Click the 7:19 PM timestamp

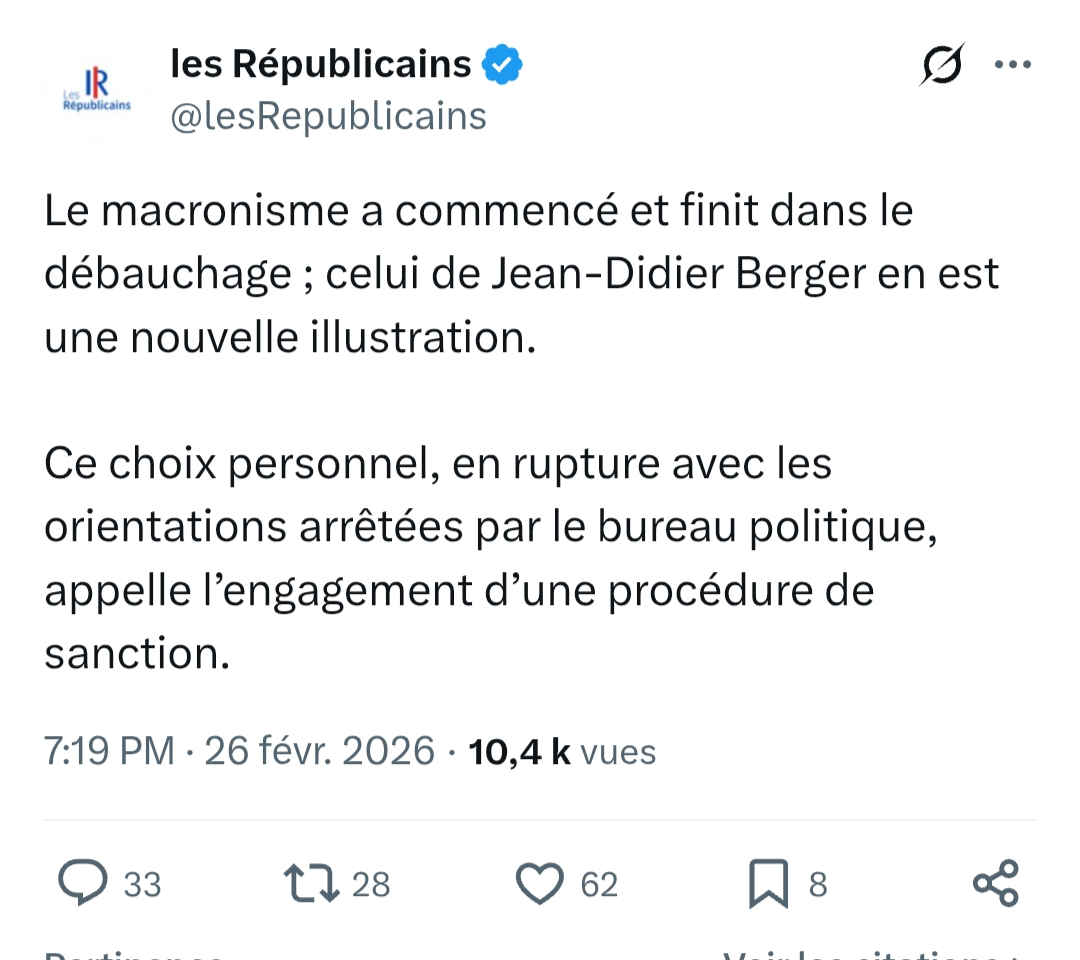coord(110,751)
